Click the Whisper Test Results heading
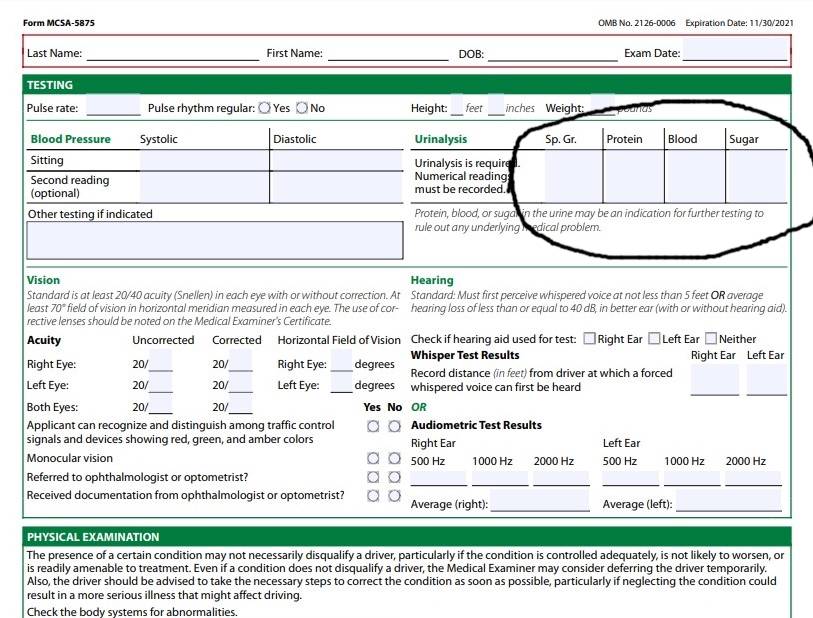Image resolution: width=813 pixels, height=618 pixels. point(465,355)
